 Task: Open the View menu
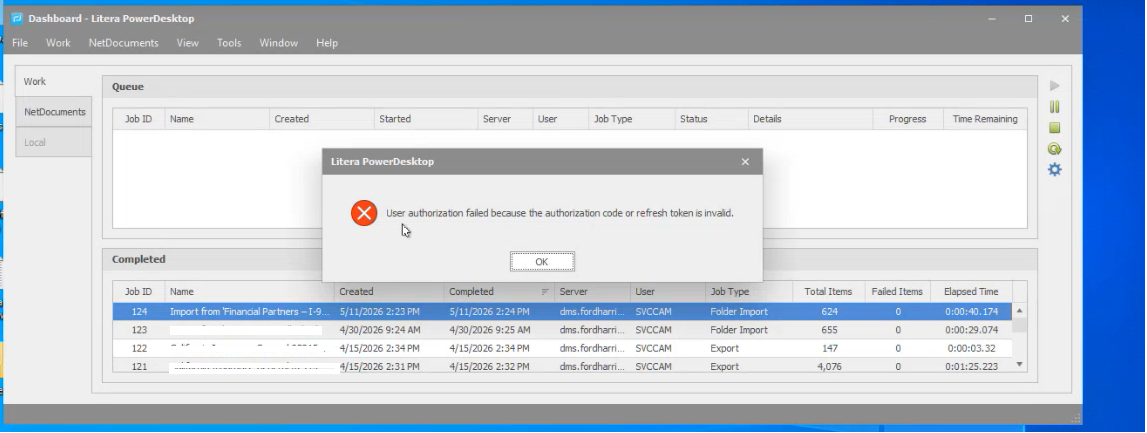(x=187, y=43)
